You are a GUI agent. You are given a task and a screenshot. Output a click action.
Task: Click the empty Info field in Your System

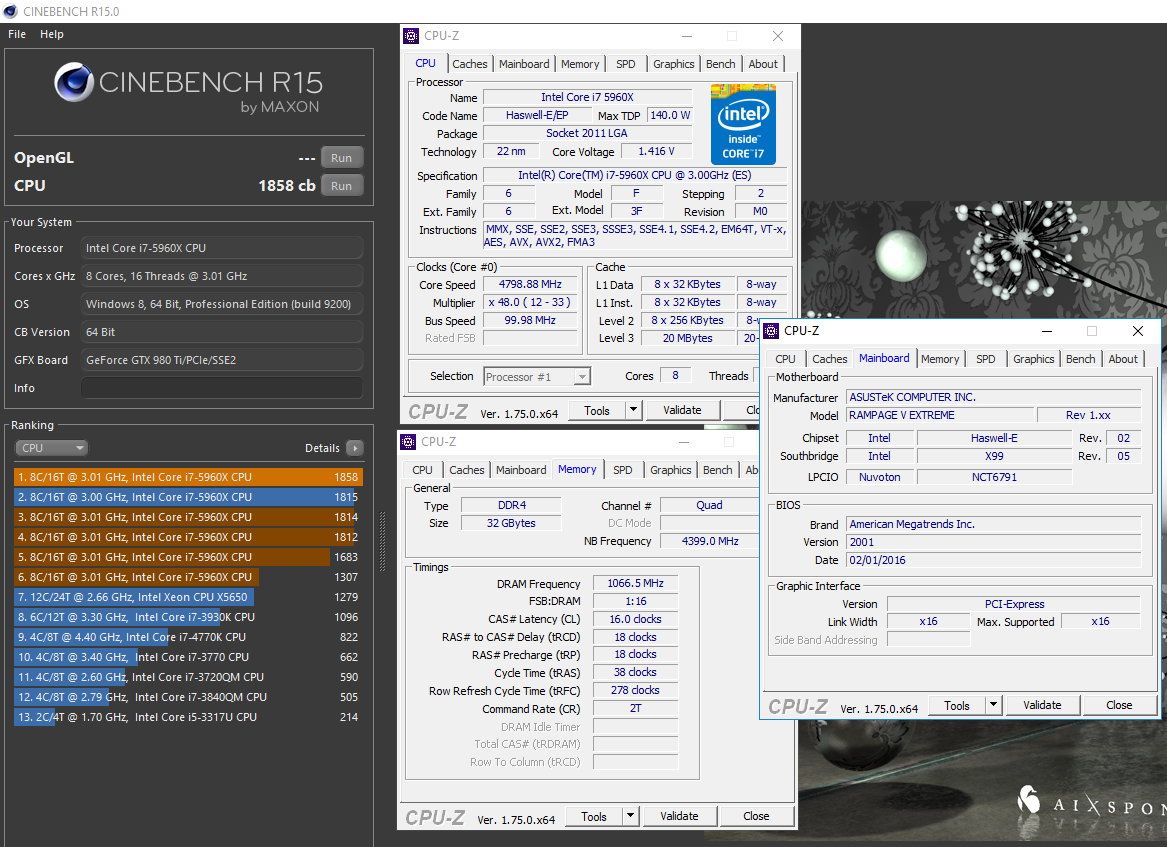pos(222,388)
